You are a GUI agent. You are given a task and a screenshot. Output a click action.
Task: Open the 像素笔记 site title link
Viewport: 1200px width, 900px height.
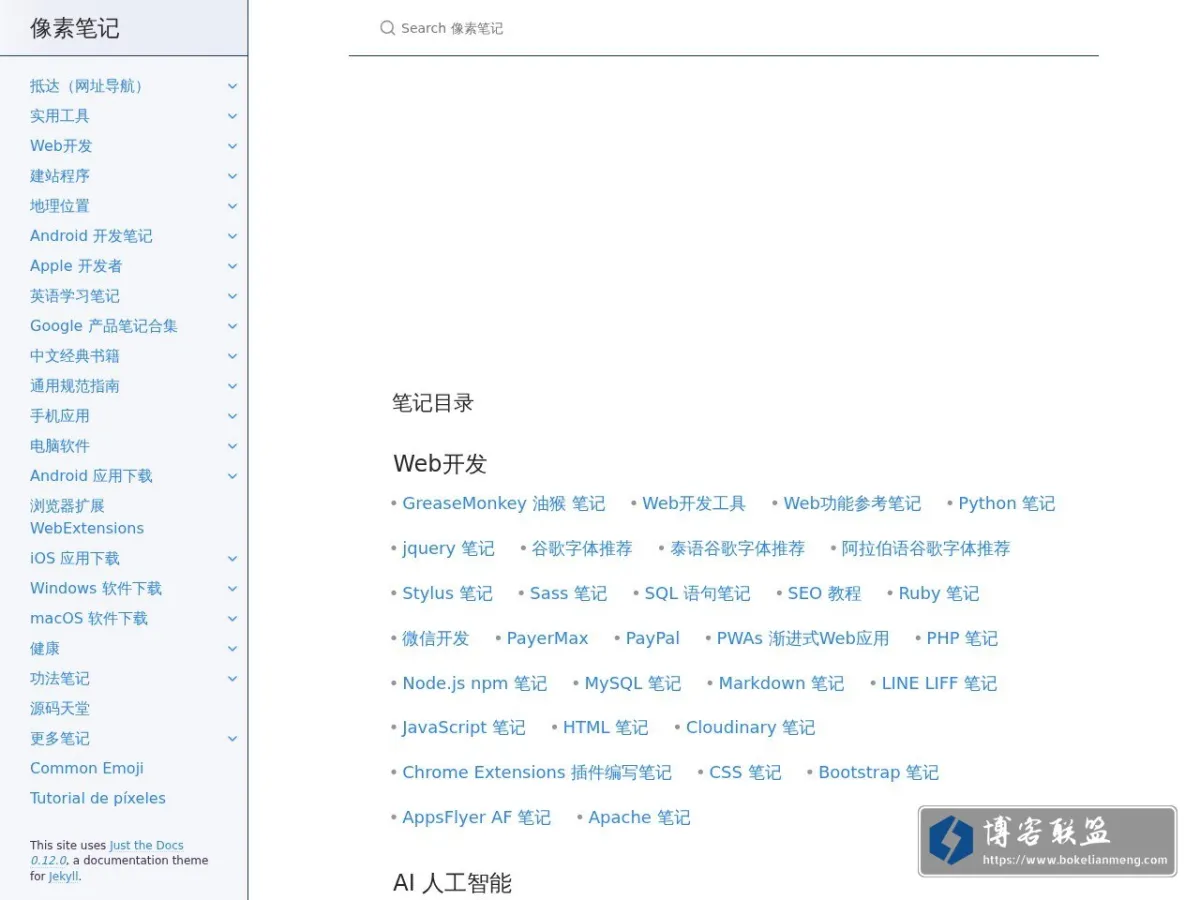(x=75, y=28)
